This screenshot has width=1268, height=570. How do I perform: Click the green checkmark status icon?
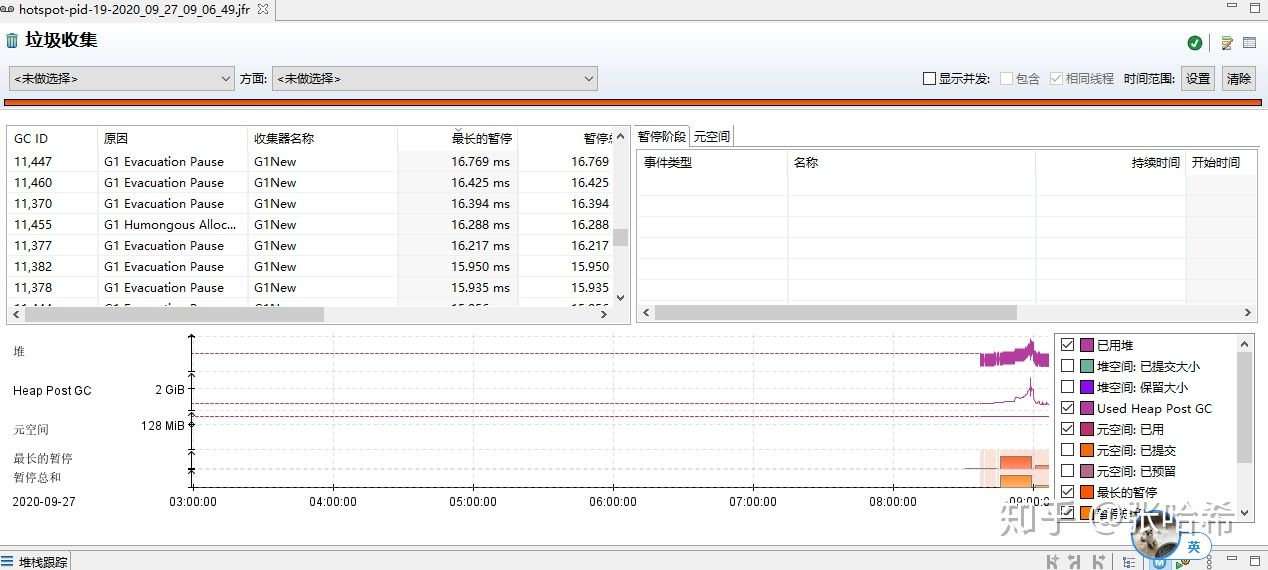point(1195,43)
